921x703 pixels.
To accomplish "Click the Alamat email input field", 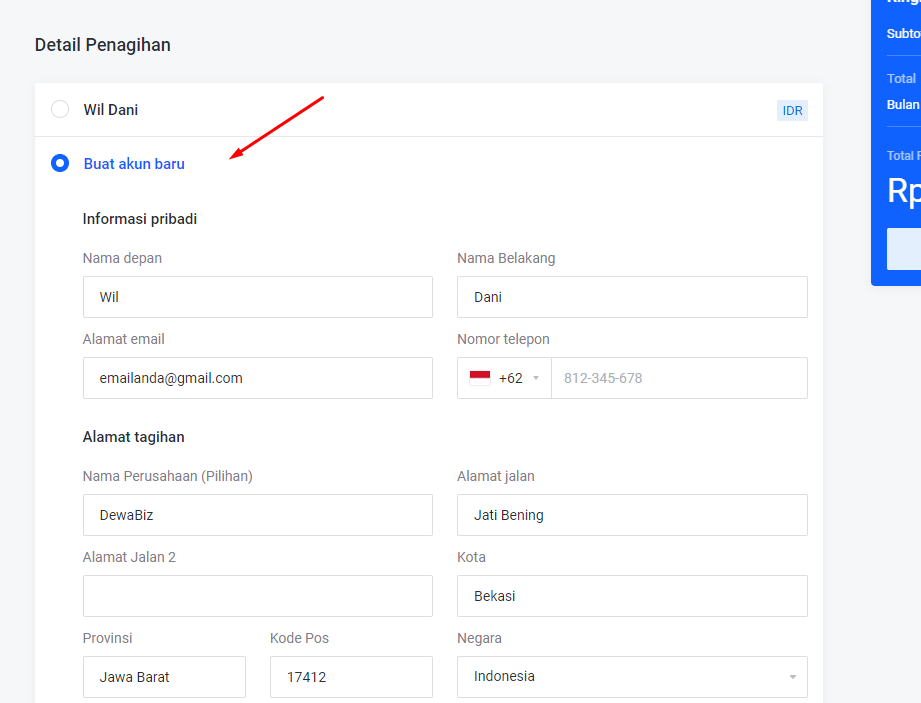I will (x=257, y=378).
